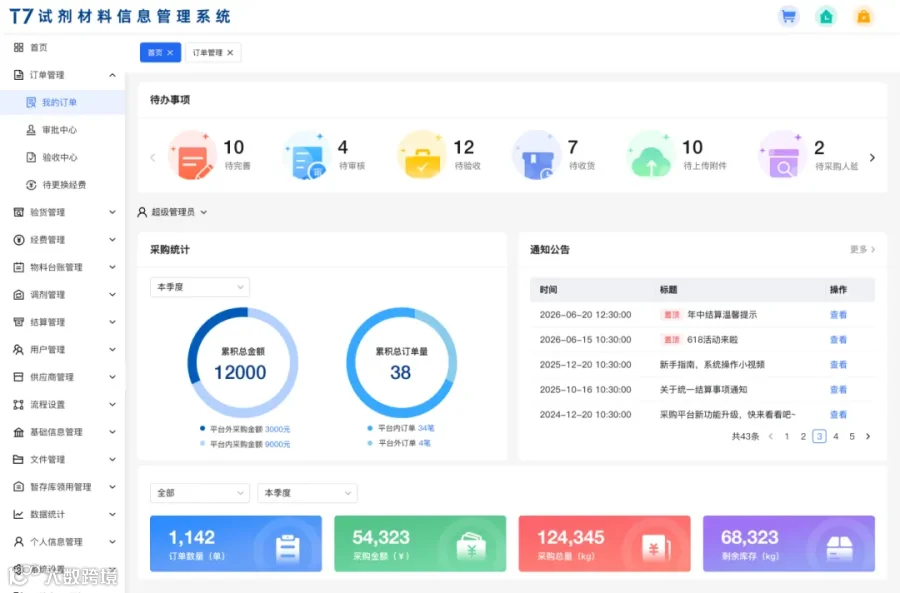Viewport: 900px width, 593px height.
Task: Open the 本季度 dropdown in 采购统计
Action: coord(200,287)
